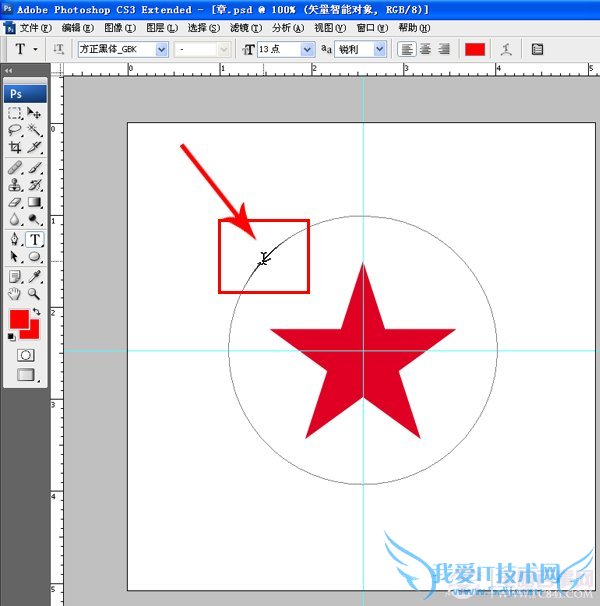Open the text color swatch in options bar

tap(475, 49)
